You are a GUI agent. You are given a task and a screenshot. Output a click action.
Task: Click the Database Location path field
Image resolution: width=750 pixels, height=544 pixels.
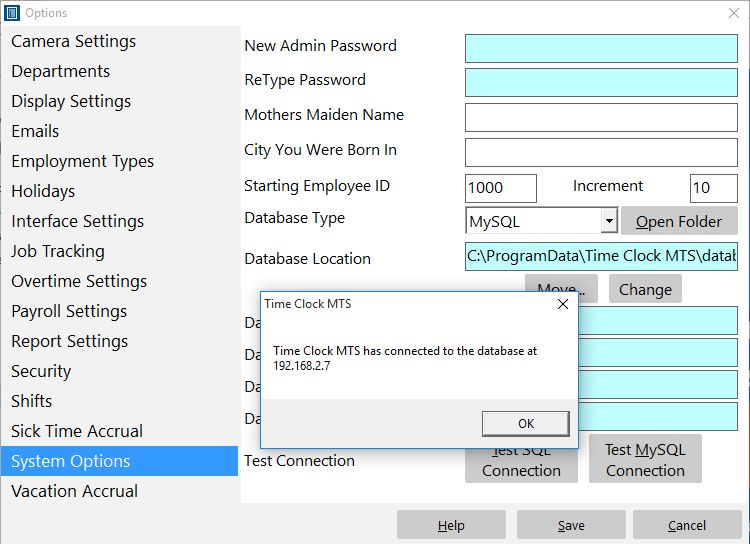pyautogui.click(x=601, y=256)
